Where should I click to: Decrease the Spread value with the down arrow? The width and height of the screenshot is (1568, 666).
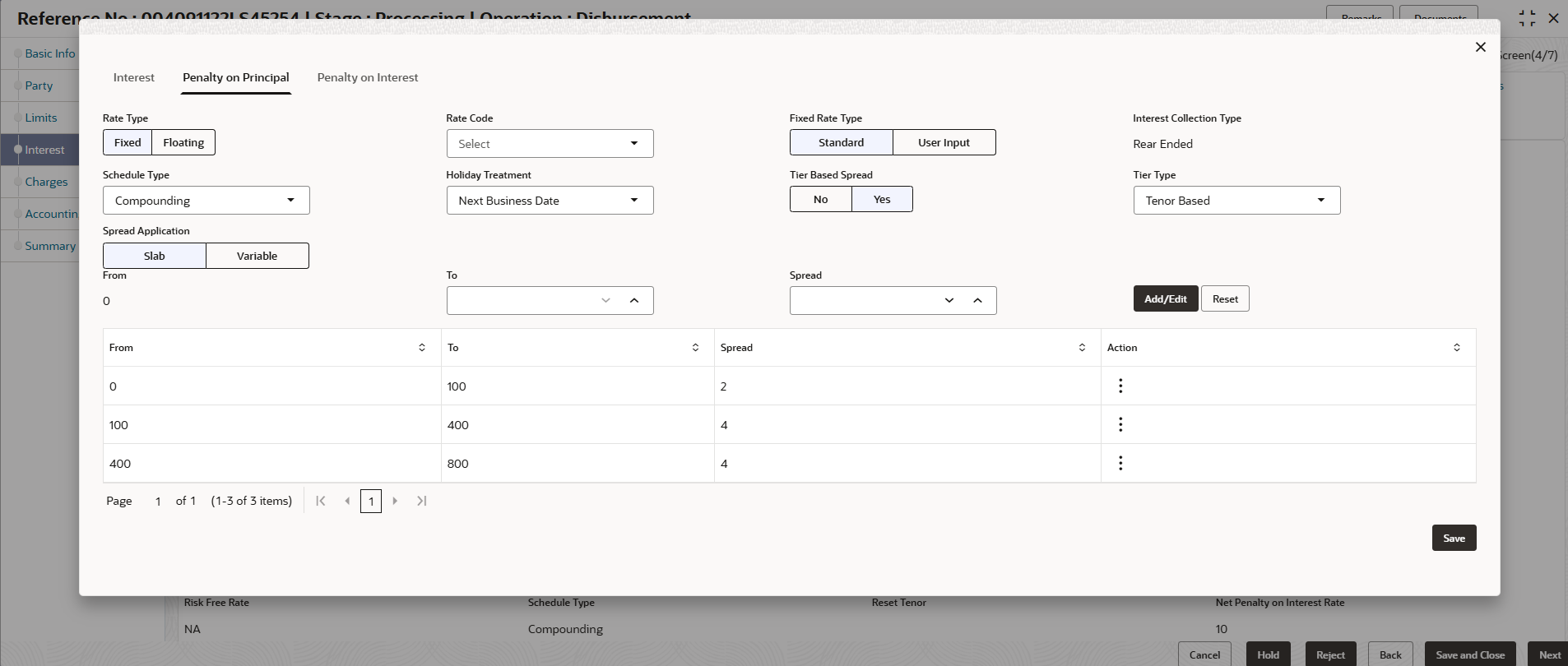949,301
